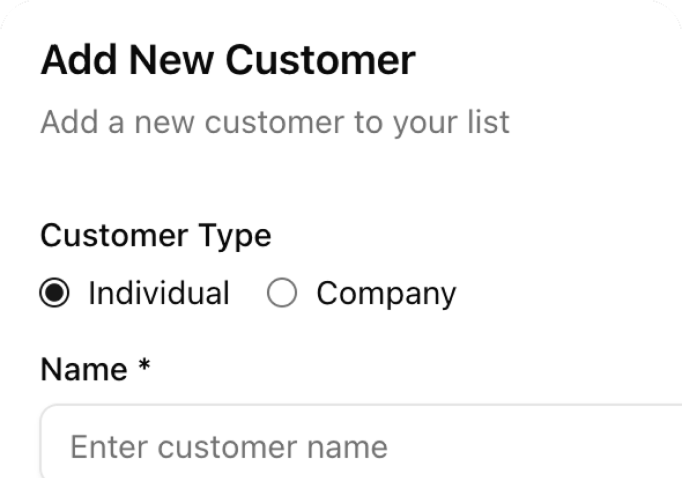Click the Name field label
Viewport: 682px width, 478px height.
point(84,370)
